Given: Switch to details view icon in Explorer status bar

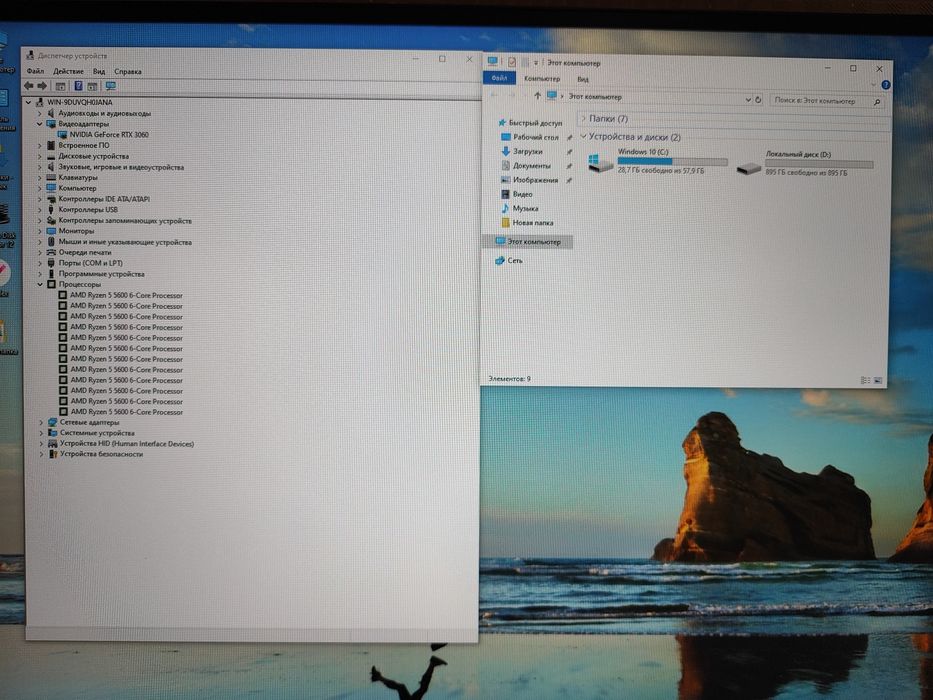Looking at the screenshot, I should (x=865, y=380).
